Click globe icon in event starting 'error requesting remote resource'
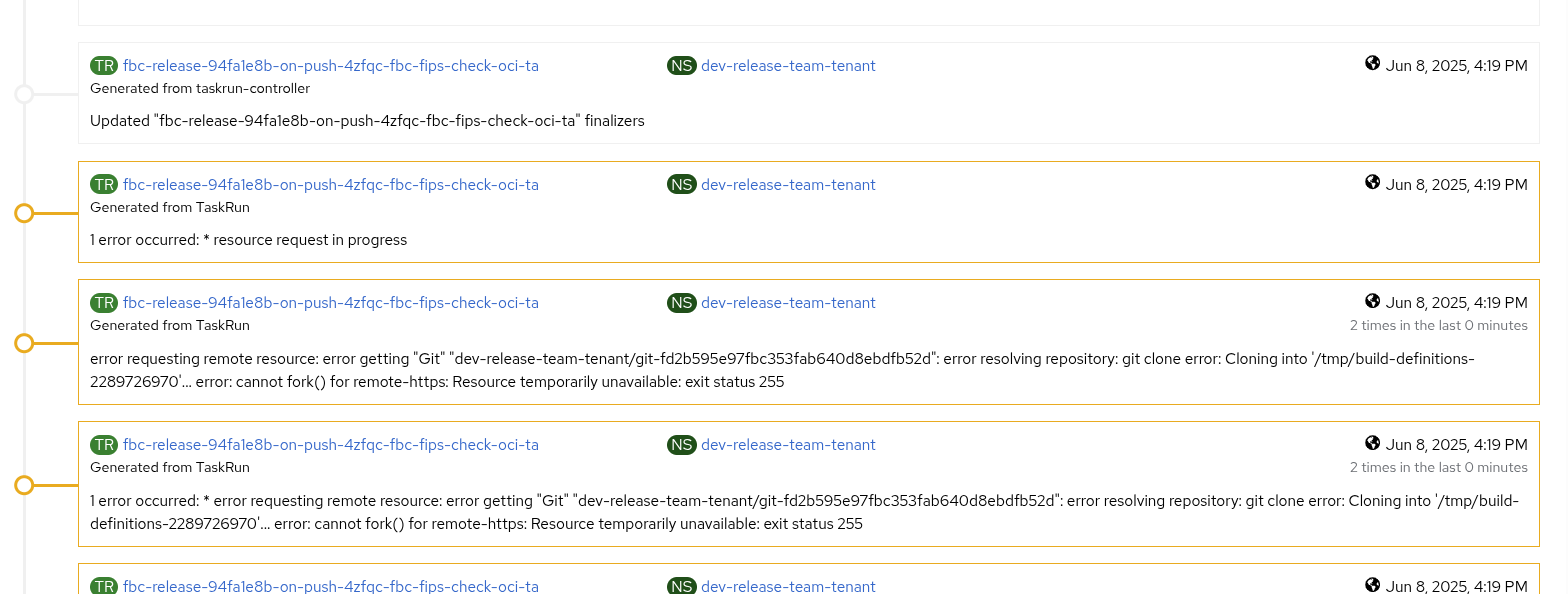The width and height of the screenshot is (1568, 594). coord(1372,301)
